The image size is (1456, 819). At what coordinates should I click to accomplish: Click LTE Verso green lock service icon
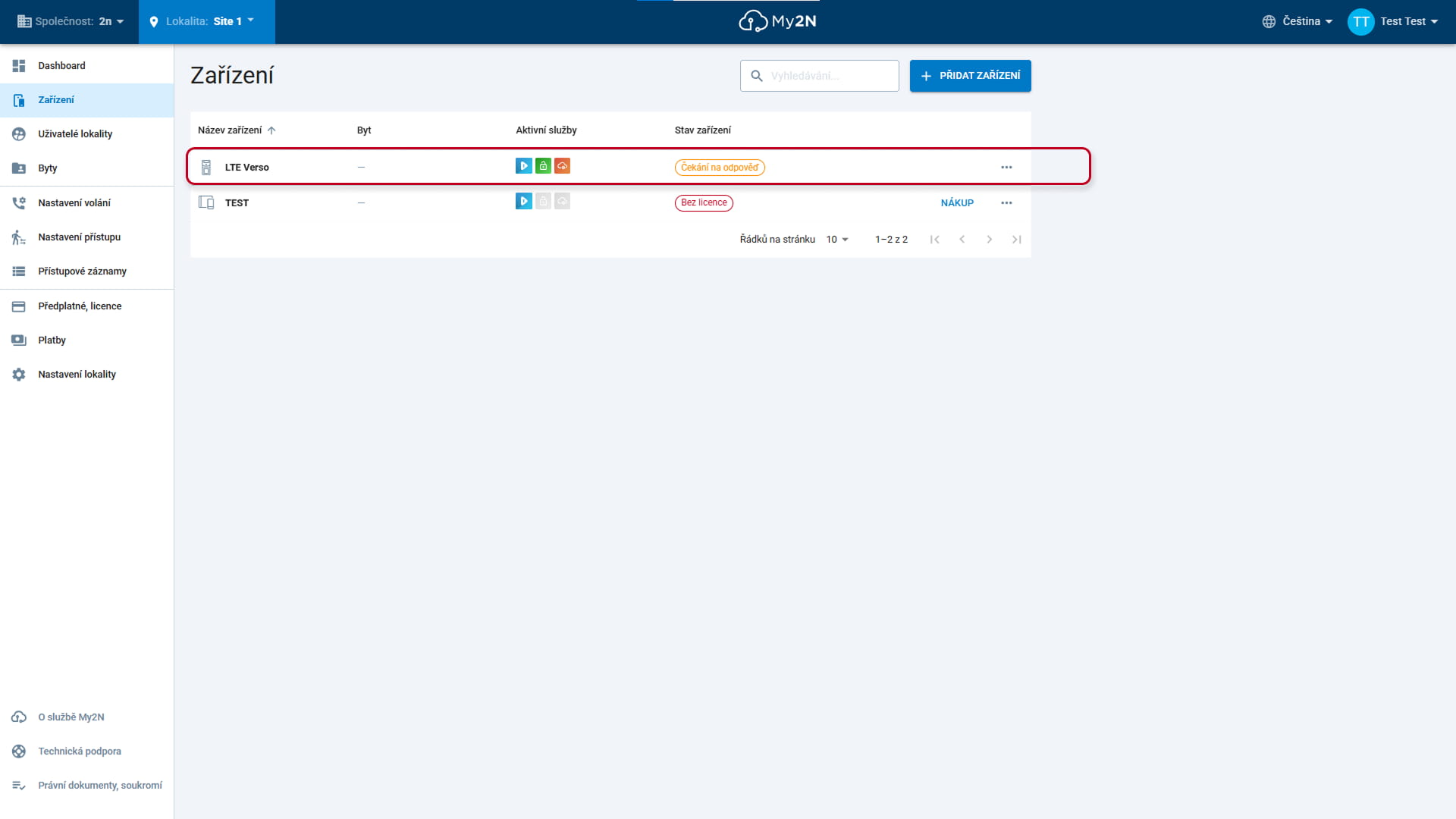point(543,166)
